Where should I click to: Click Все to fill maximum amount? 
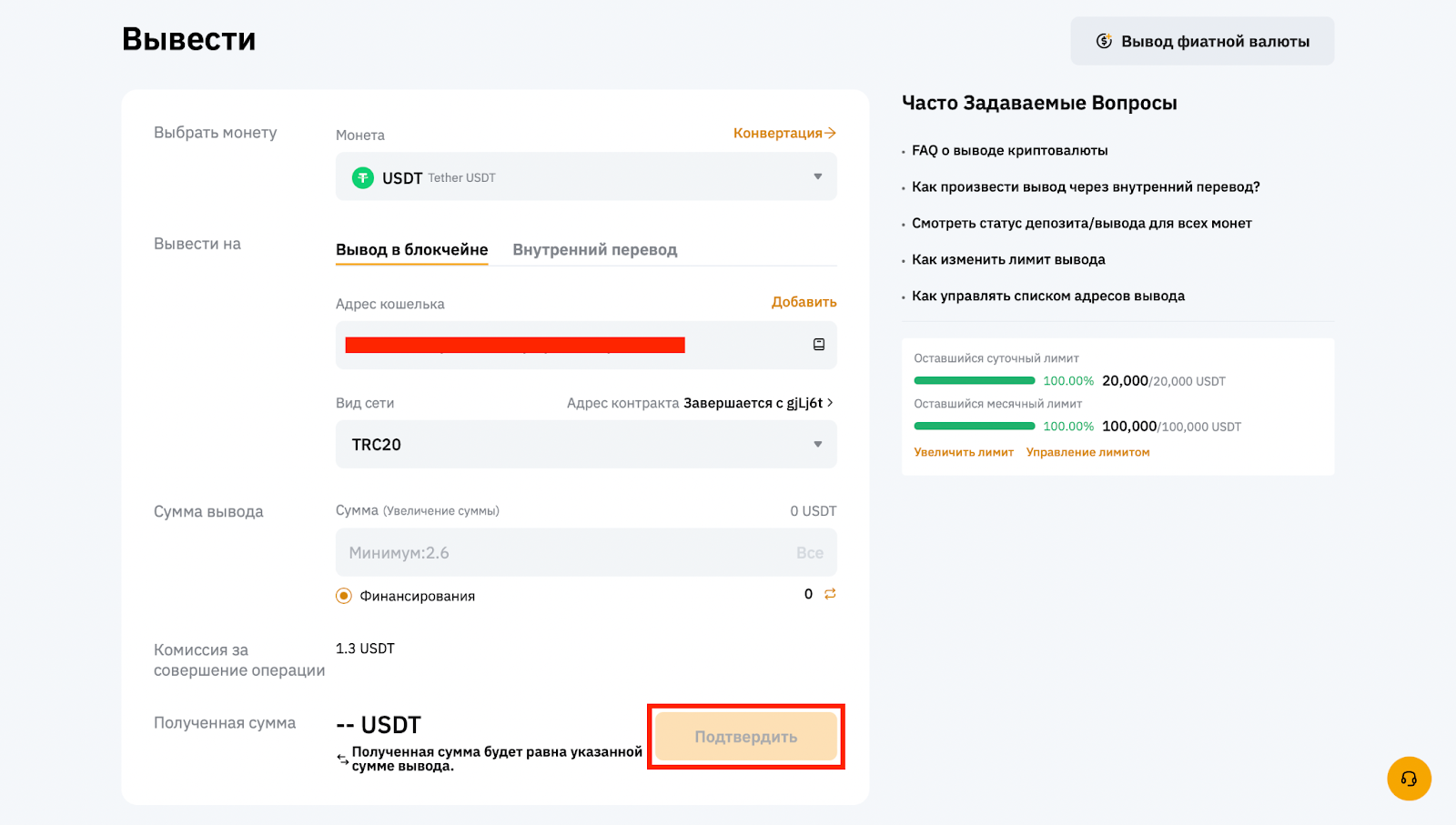tap(810, 553)
